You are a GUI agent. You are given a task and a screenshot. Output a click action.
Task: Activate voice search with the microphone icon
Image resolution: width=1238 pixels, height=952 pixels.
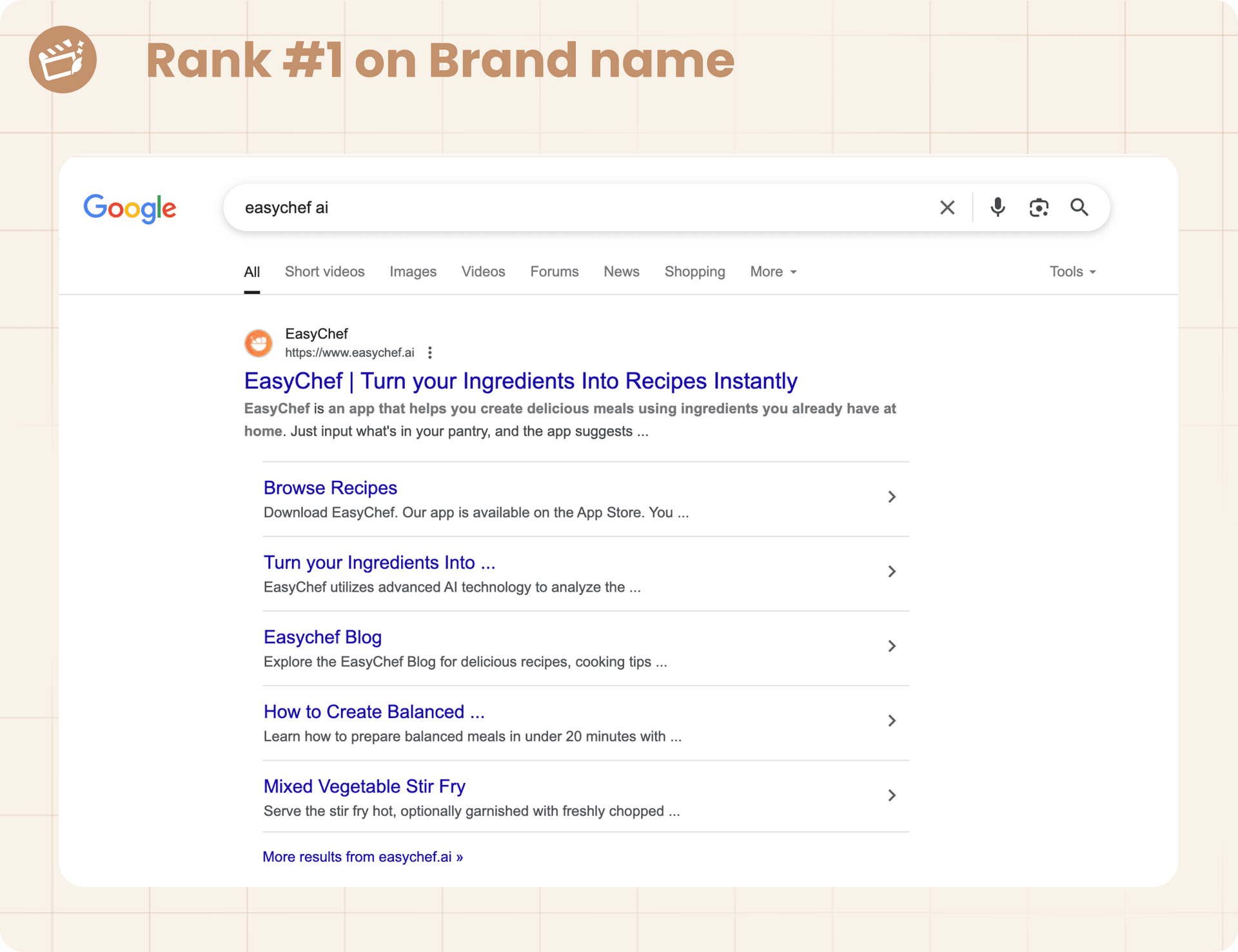tap(997, 208)
